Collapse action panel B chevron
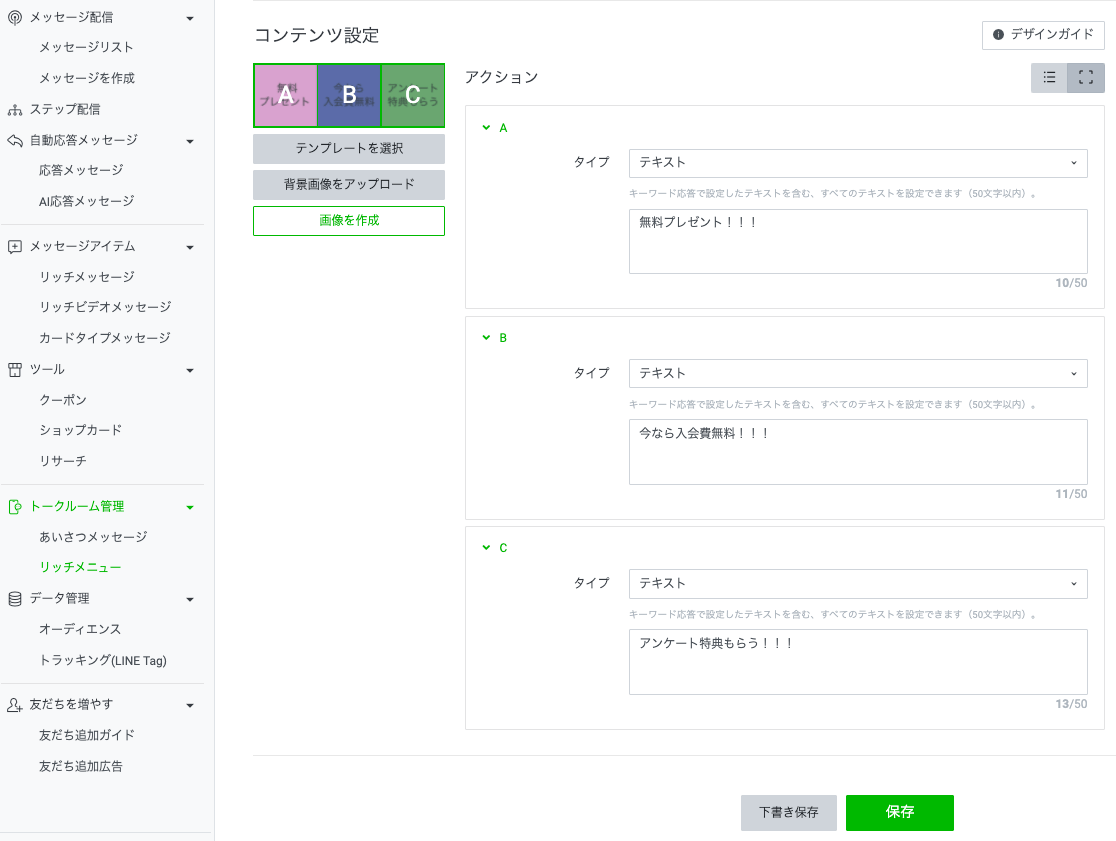The width and height of the screenshot is (1116, 841). point(486,337)
